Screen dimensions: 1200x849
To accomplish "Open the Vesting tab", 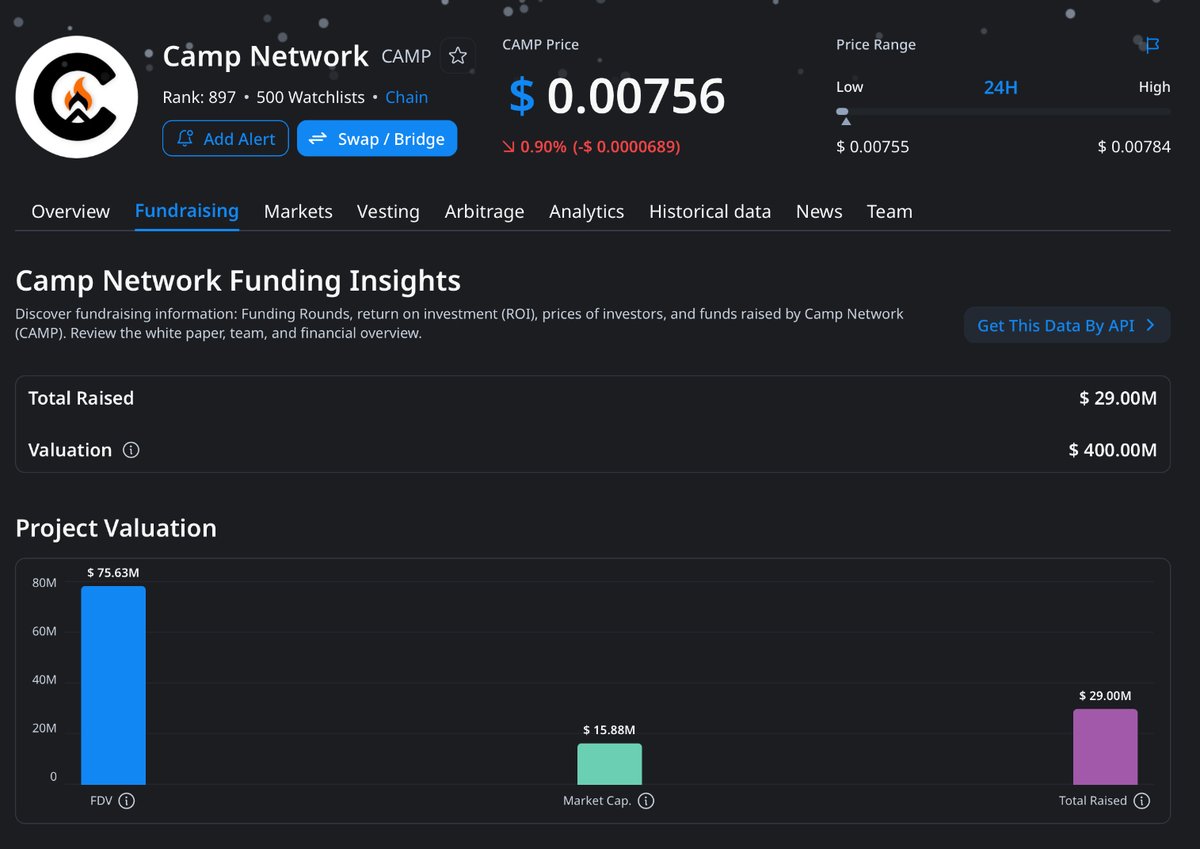I will (388, 211).
